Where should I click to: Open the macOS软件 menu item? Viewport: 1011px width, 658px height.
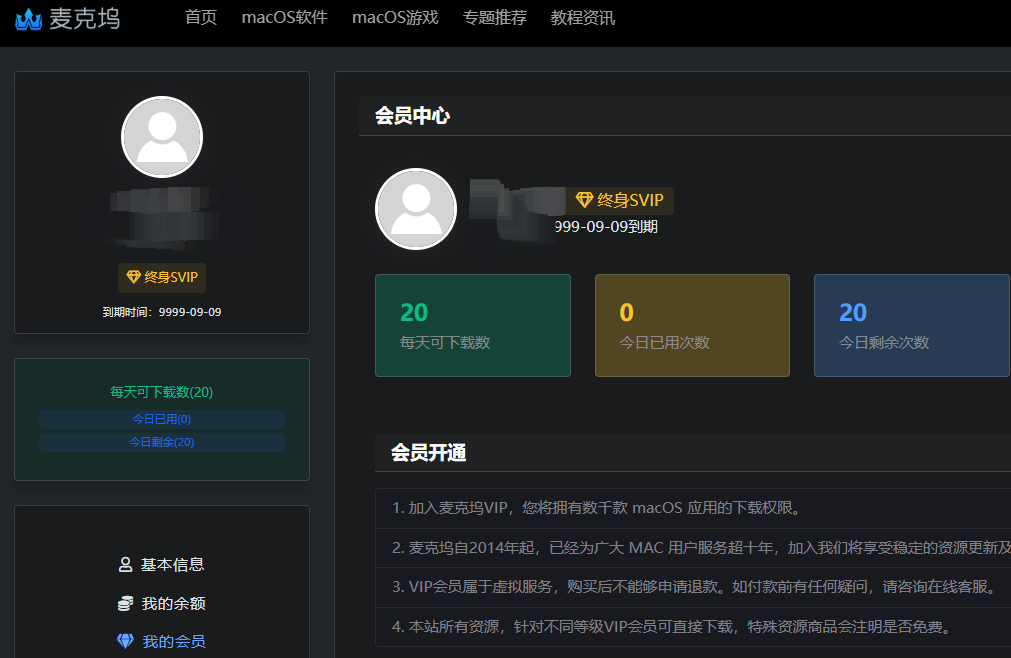click(x=284, y=17)
